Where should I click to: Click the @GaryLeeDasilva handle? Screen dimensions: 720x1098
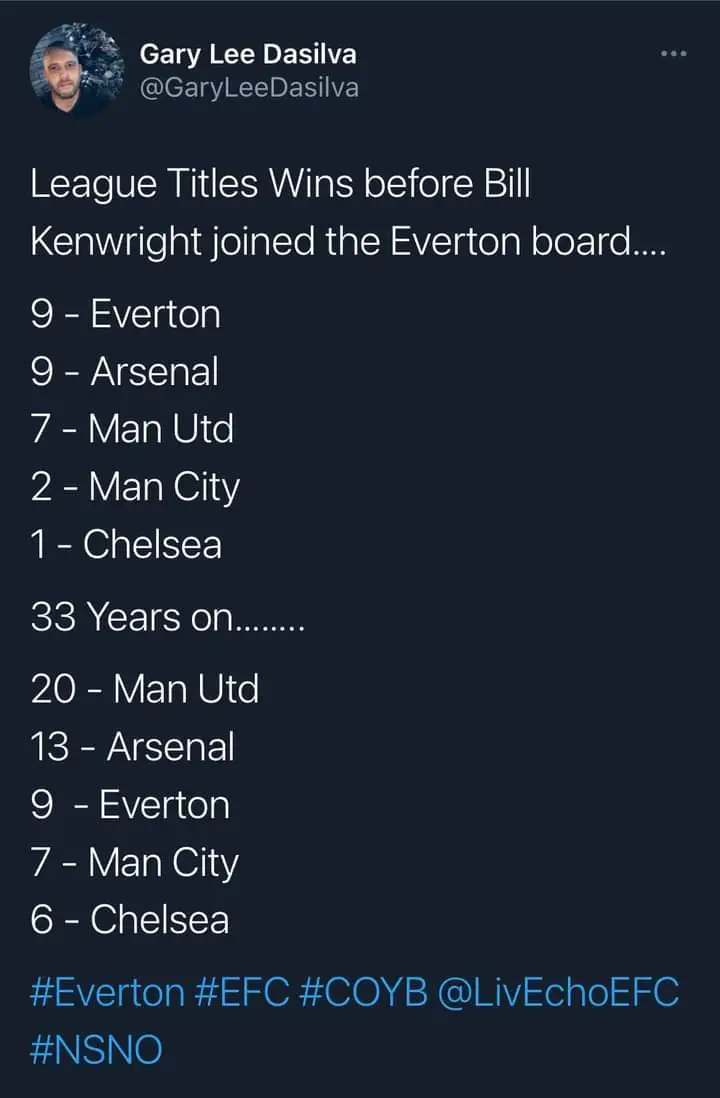pos(248,88)
